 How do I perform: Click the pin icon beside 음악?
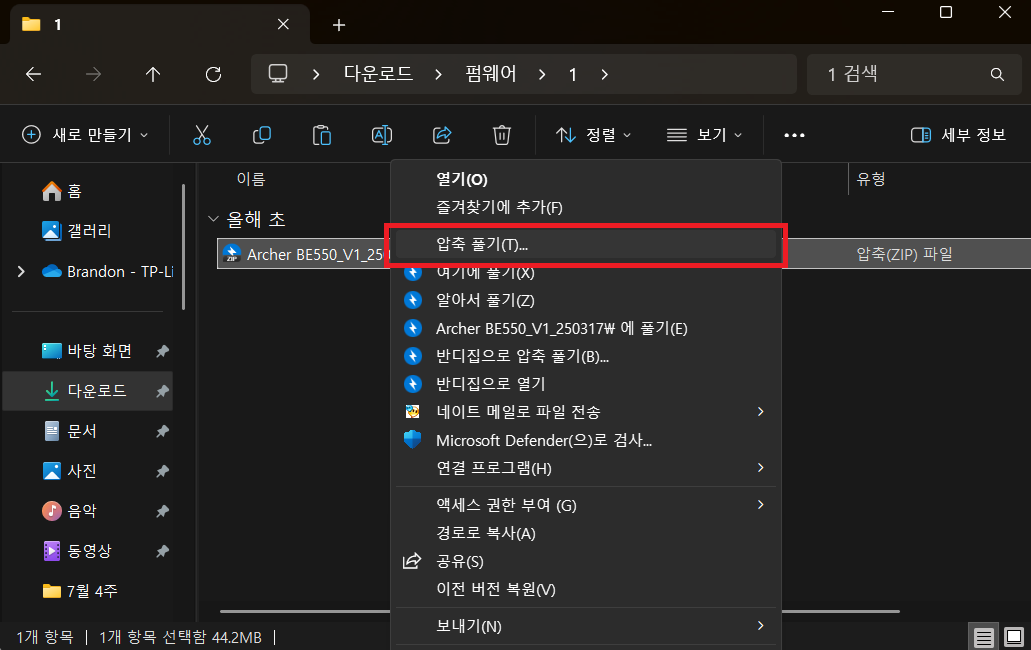pos(162,511)
